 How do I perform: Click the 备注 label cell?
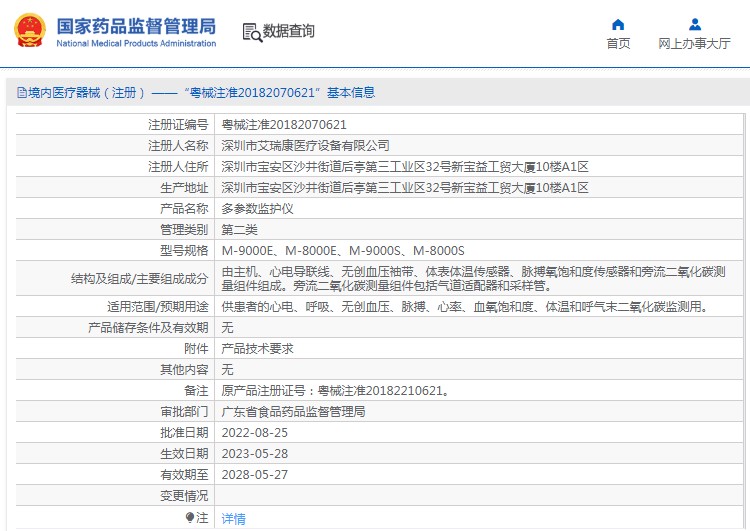[115, 391]
